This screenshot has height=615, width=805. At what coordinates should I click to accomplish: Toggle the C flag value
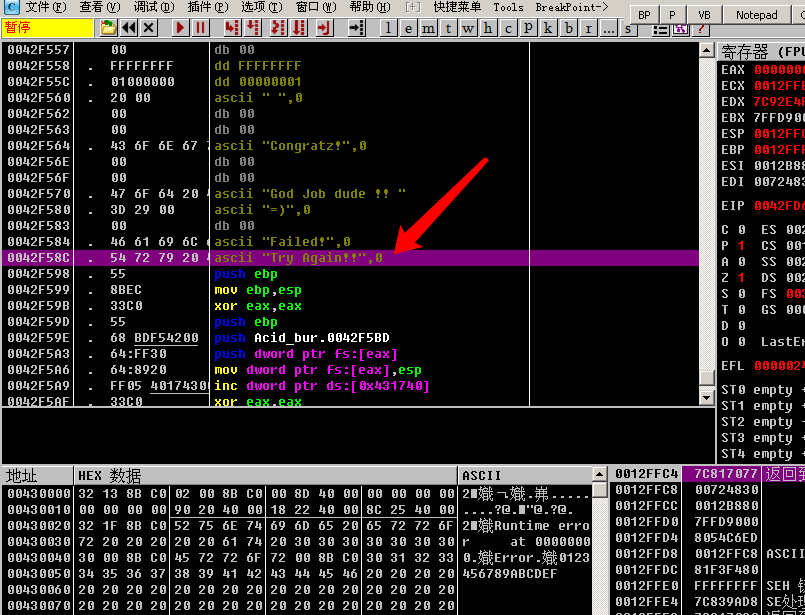click(x=741, y=229)
